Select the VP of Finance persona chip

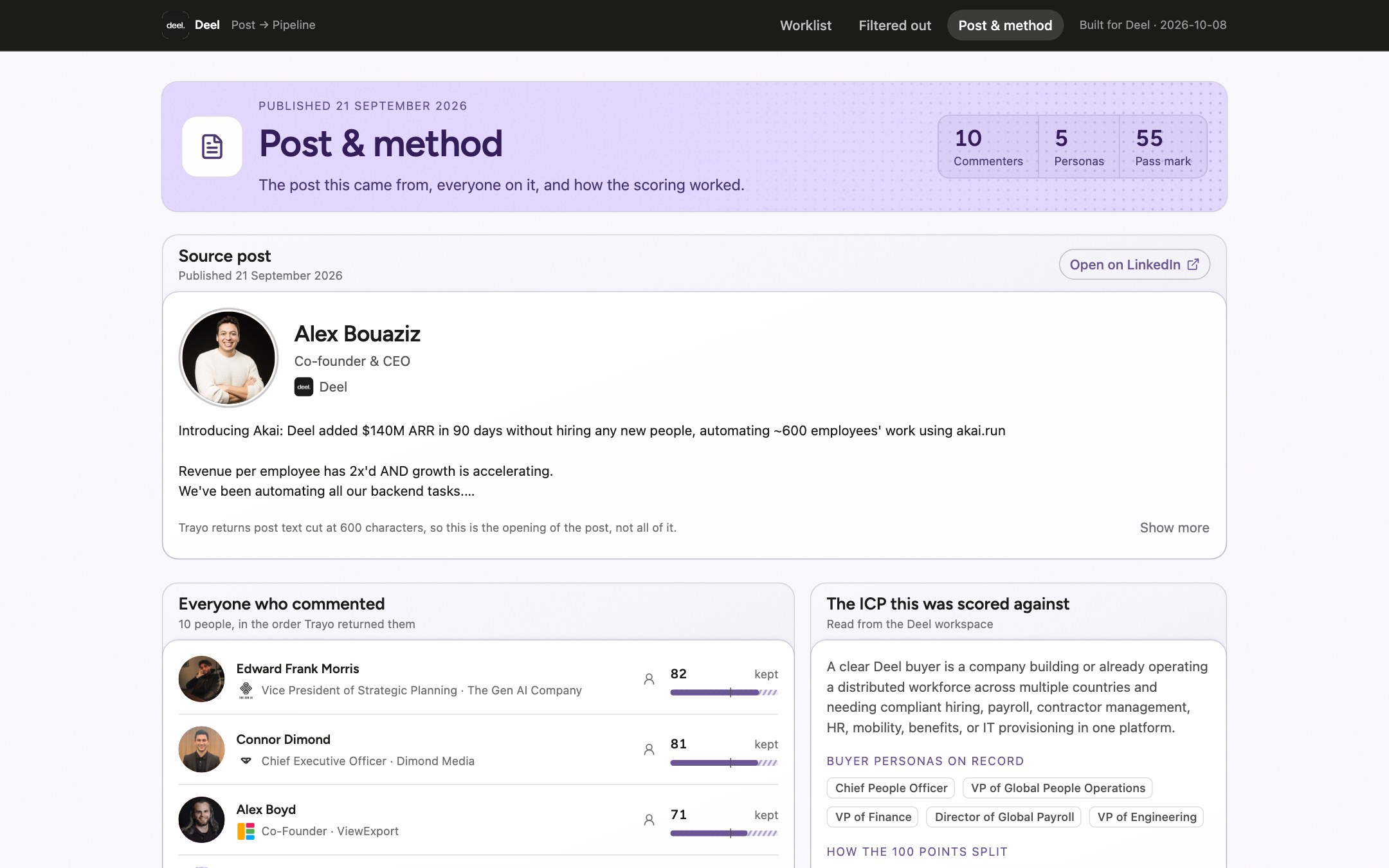pos(873,817)
